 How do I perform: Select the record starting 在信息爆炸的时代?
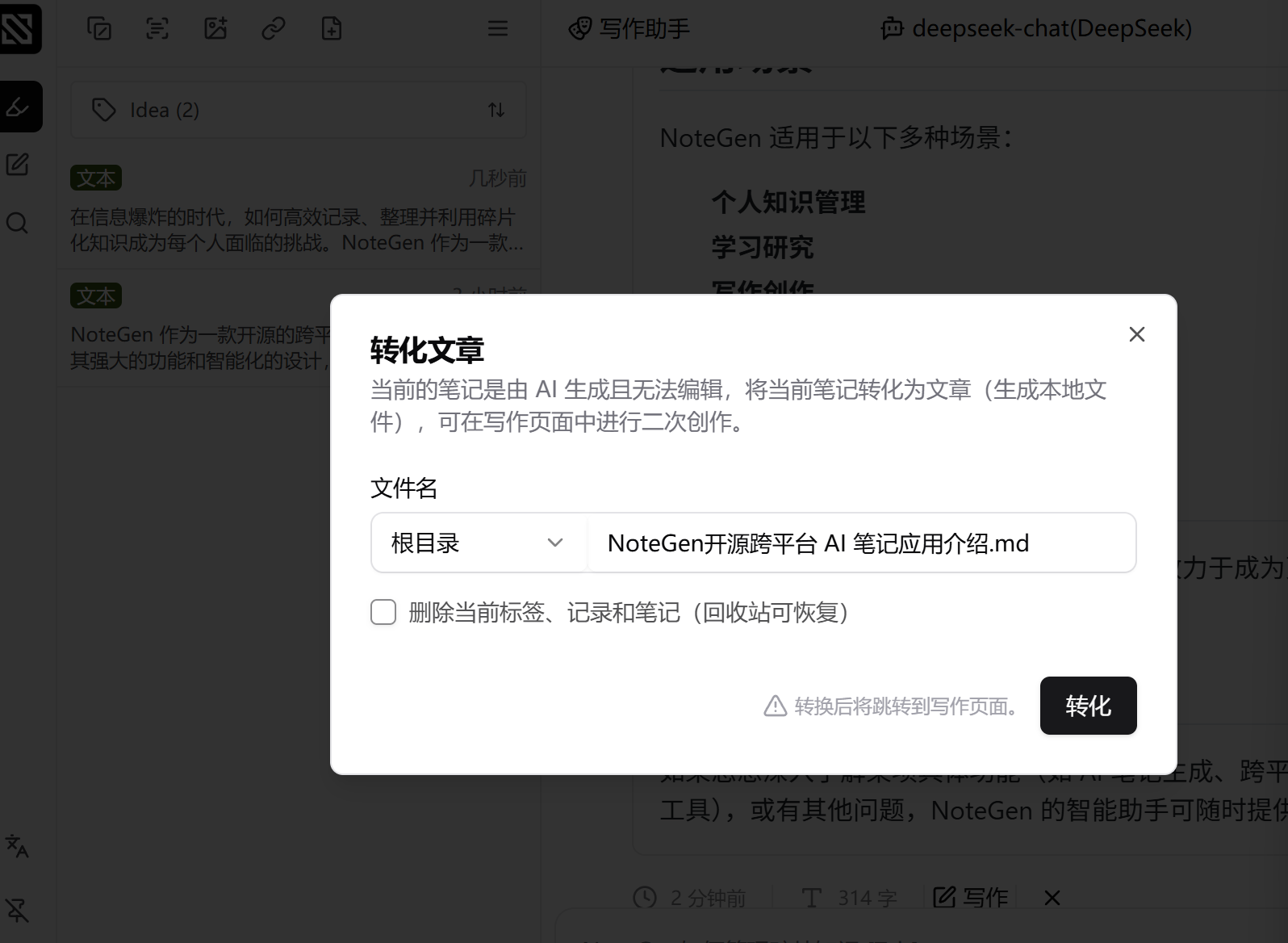299,210
